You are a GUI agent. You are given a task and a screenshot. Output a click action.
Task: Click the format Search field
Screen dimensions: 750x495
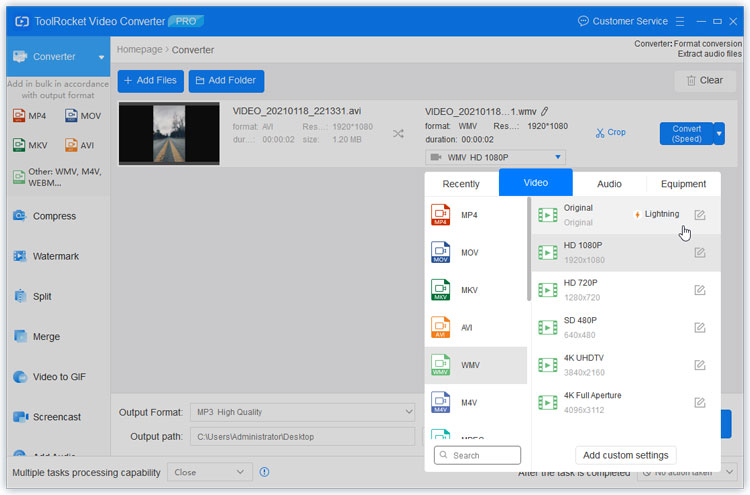point(477,455)
